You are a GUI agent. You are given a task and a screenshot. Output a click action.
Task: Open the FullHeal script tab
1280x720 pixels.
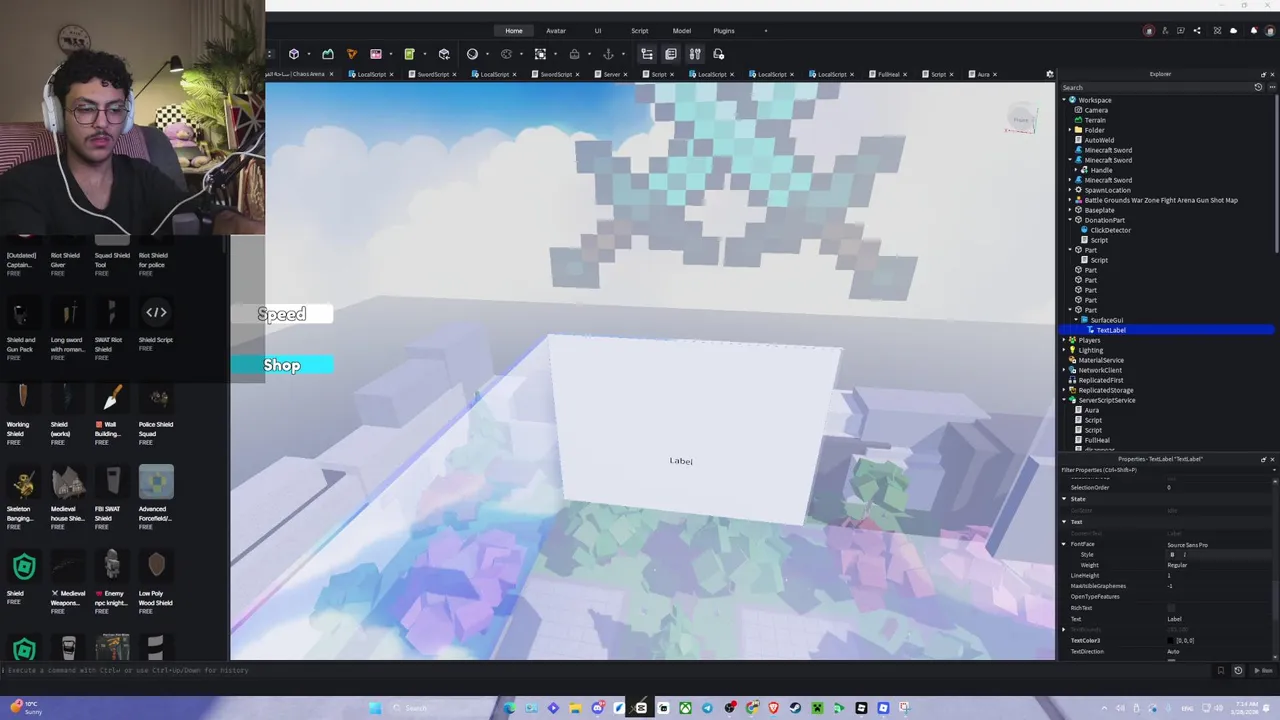889,74
